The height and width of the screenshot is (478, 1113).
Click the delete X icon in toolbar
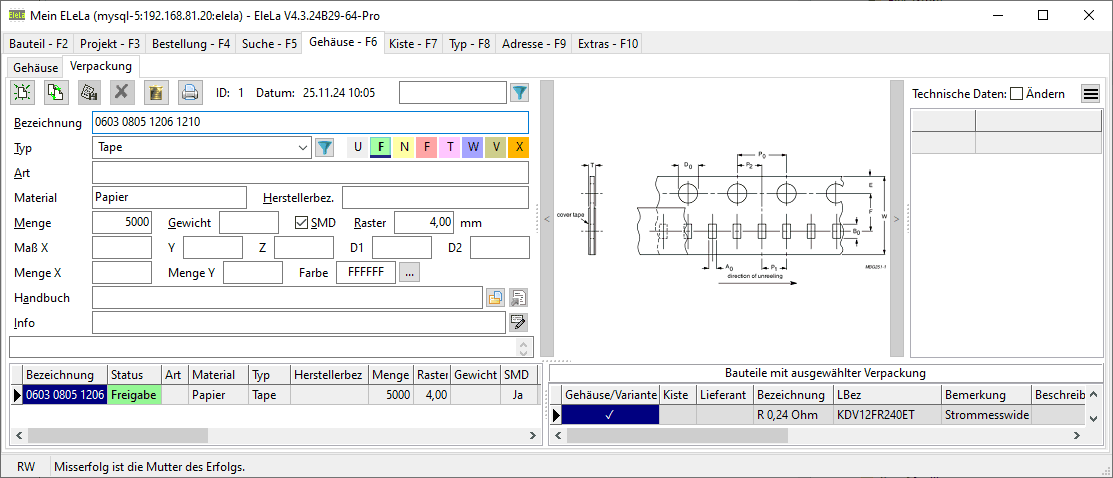coord(122,93)
